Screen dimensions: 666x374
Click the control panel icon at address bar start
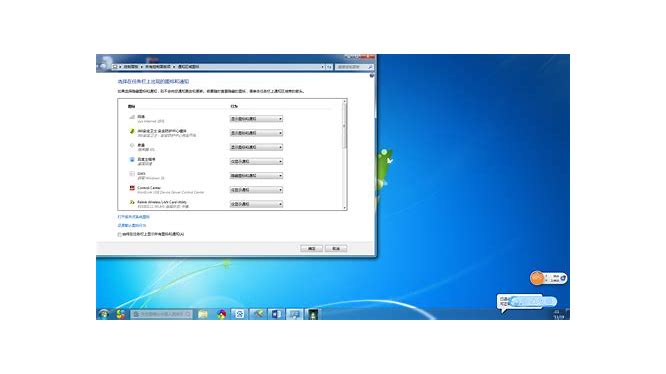pos(115,67)
